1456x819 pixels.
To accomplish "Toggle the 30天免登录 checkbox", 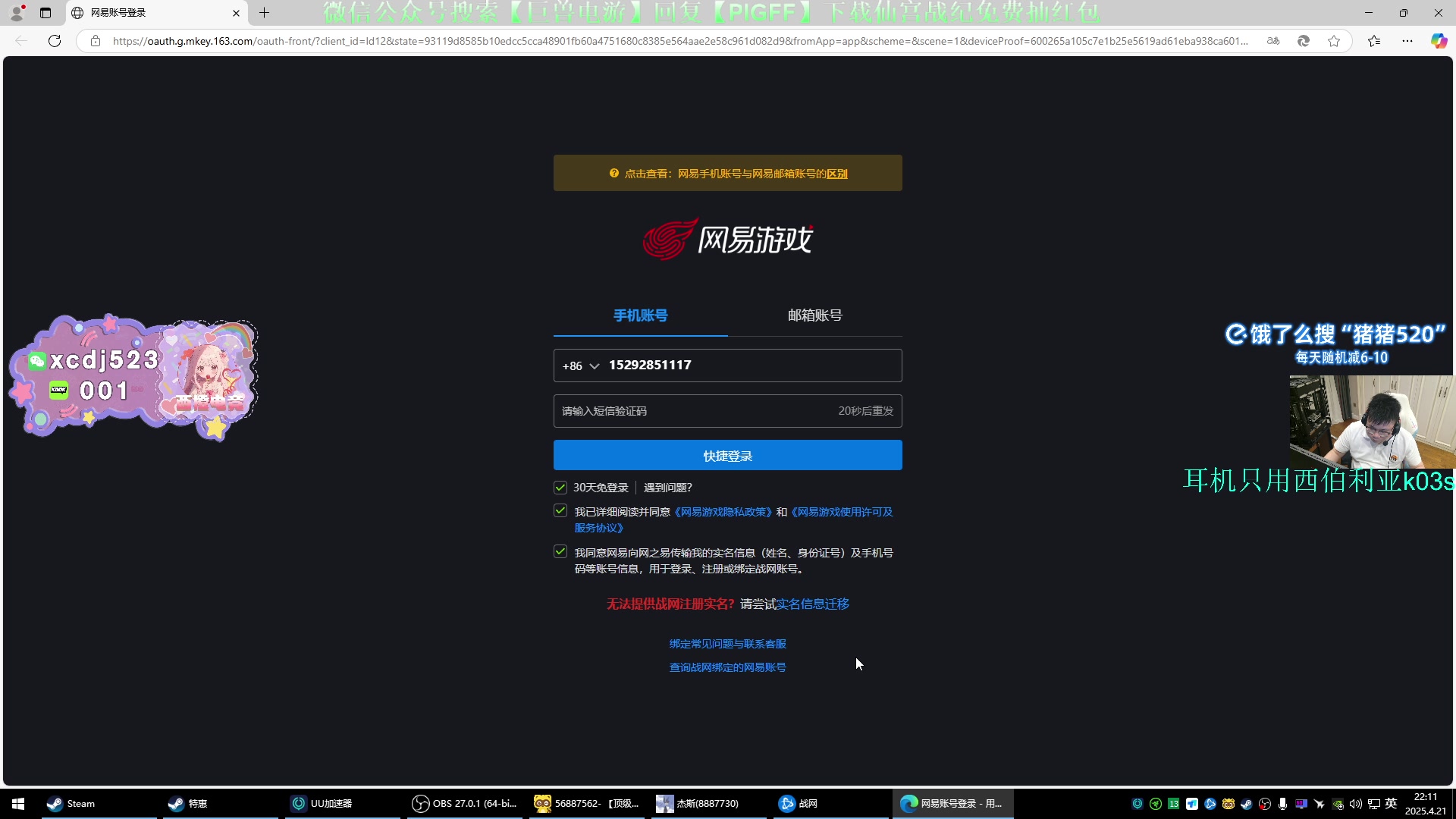I will point(560,488).
